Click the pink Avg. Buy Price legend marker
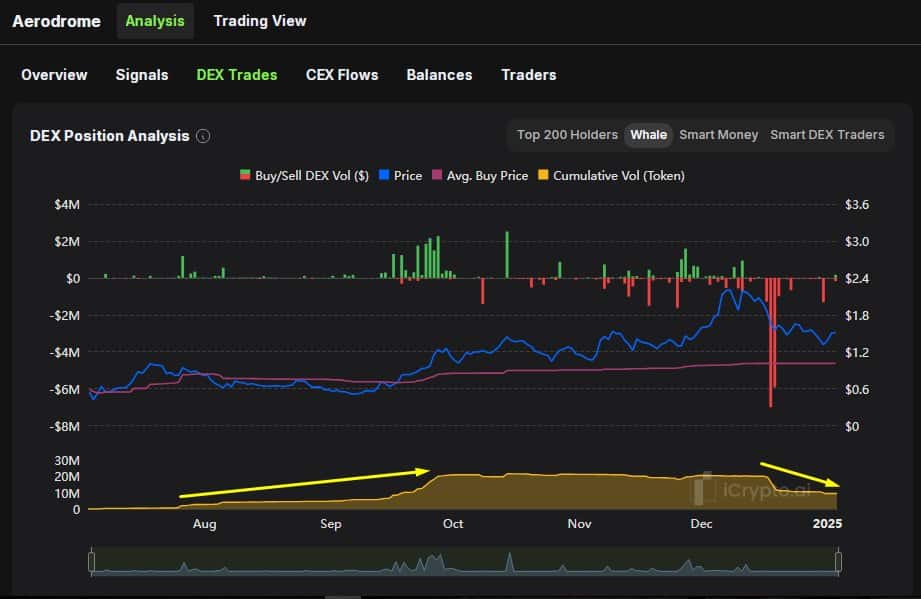 point(435,176)
